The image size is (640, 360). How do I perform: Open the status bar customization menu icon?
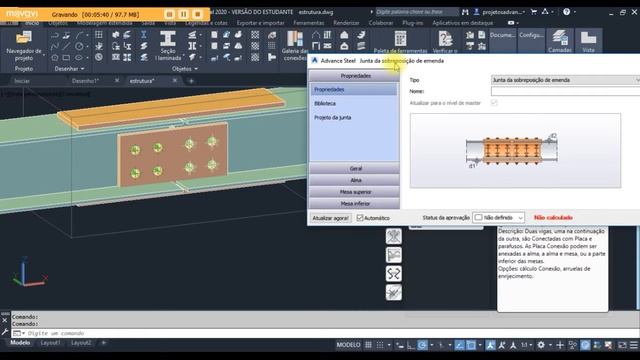(633, 345)
